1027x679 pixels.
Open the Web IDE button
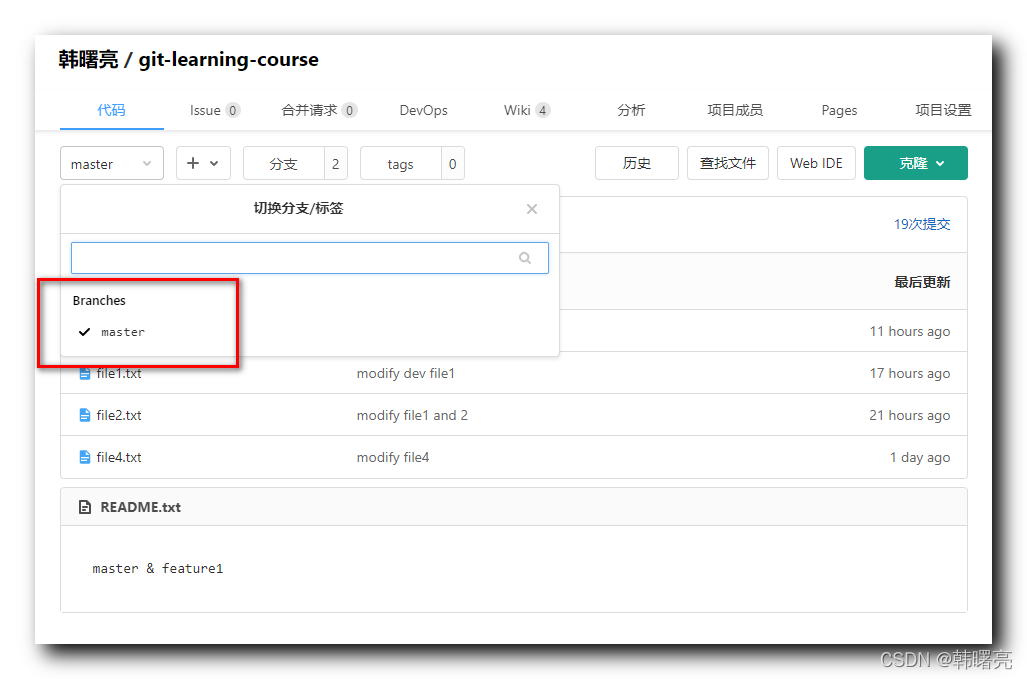816,163
